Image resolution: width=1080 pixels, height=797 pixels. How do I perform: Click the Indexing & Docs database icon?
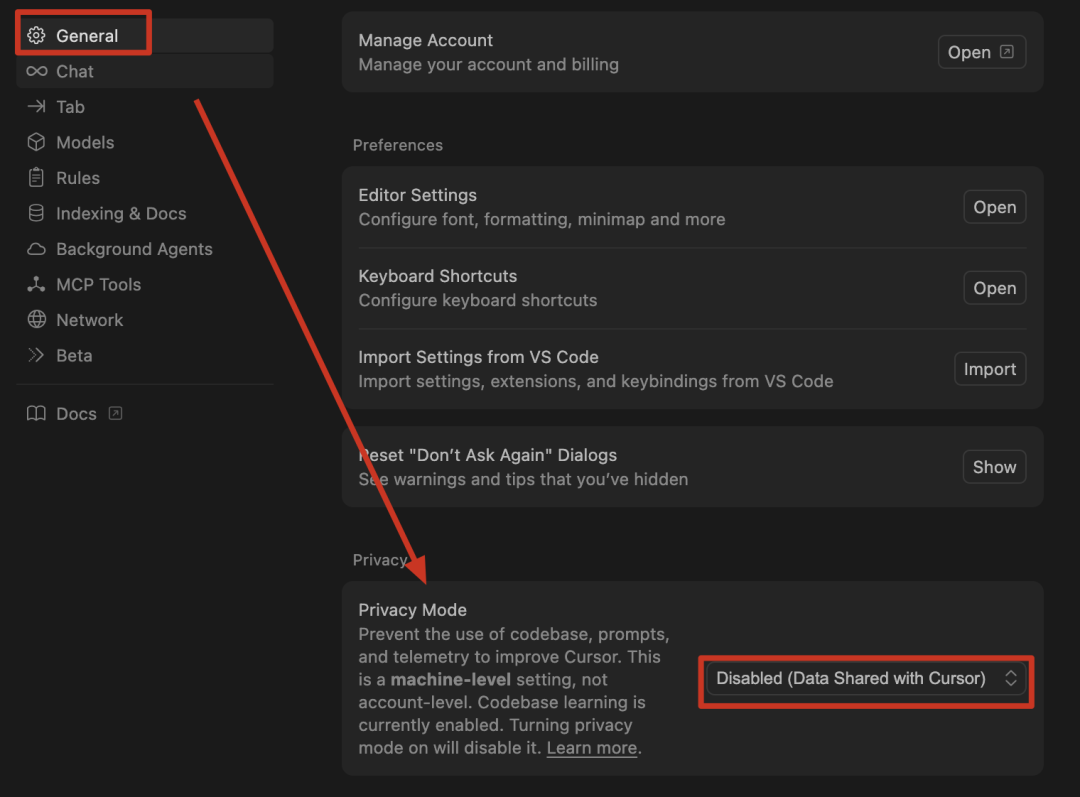(37, 213)
